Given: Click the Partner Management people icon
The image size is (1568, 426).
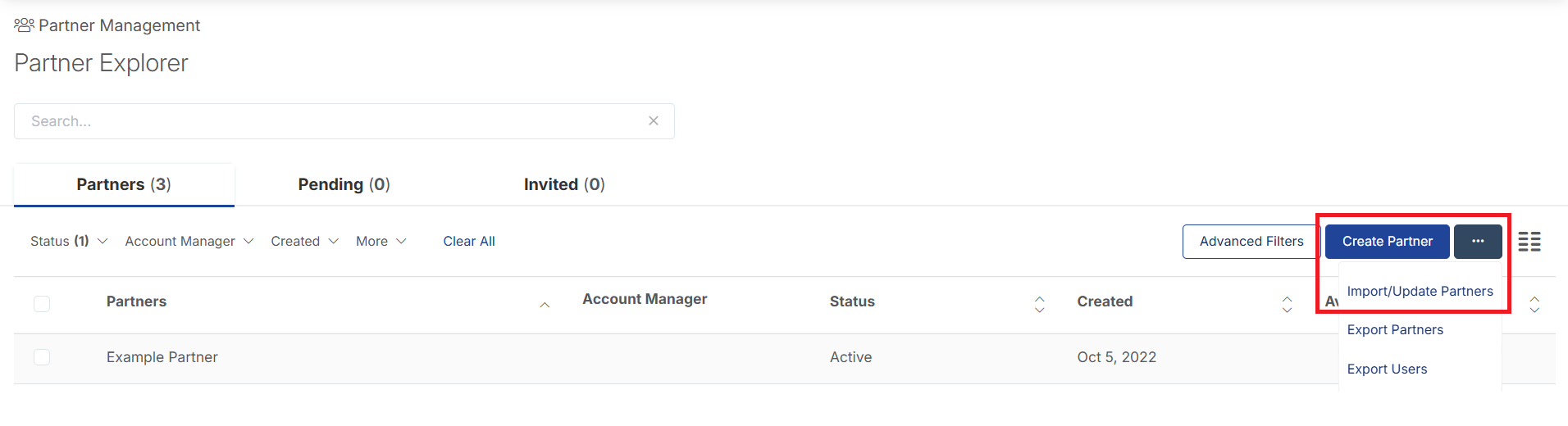Looking at the screenshot, I should pyautogui.click(x=24, y=25).
